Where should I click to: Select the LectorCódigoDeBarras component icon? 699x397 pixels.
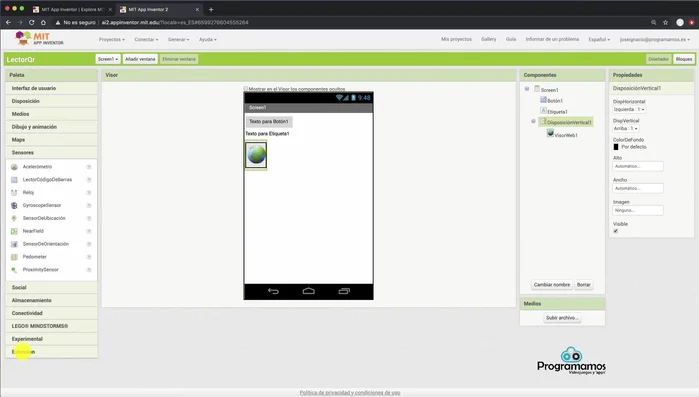pyautogui.click(x=14, y=180)
